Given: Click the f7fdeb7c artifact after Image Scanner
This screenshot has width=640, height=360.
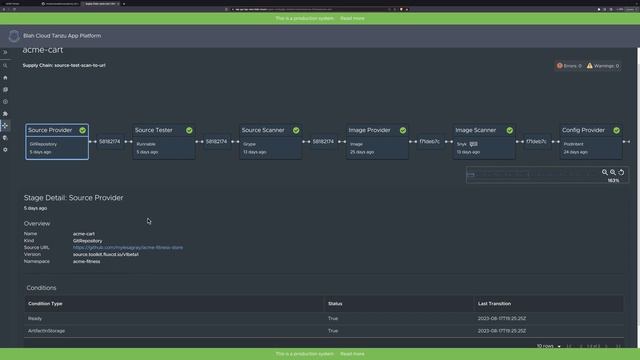Looking at the screenshot, I should [536, 142].
